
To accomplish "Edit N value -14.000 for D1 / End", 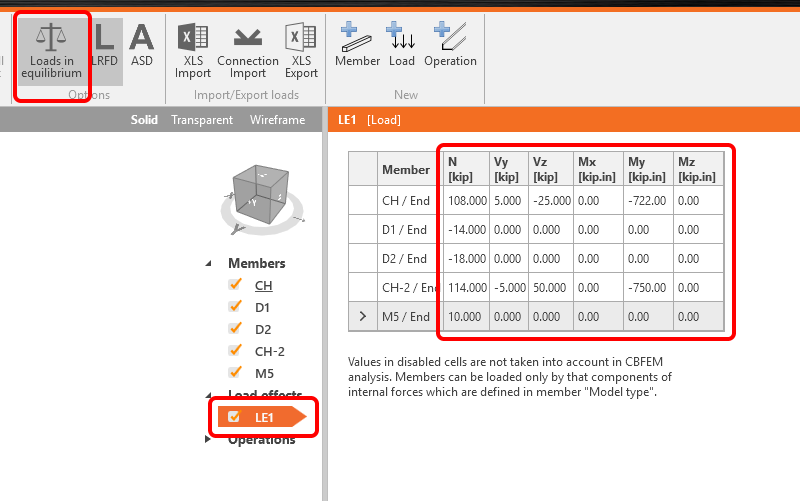I will click(466, 230).
